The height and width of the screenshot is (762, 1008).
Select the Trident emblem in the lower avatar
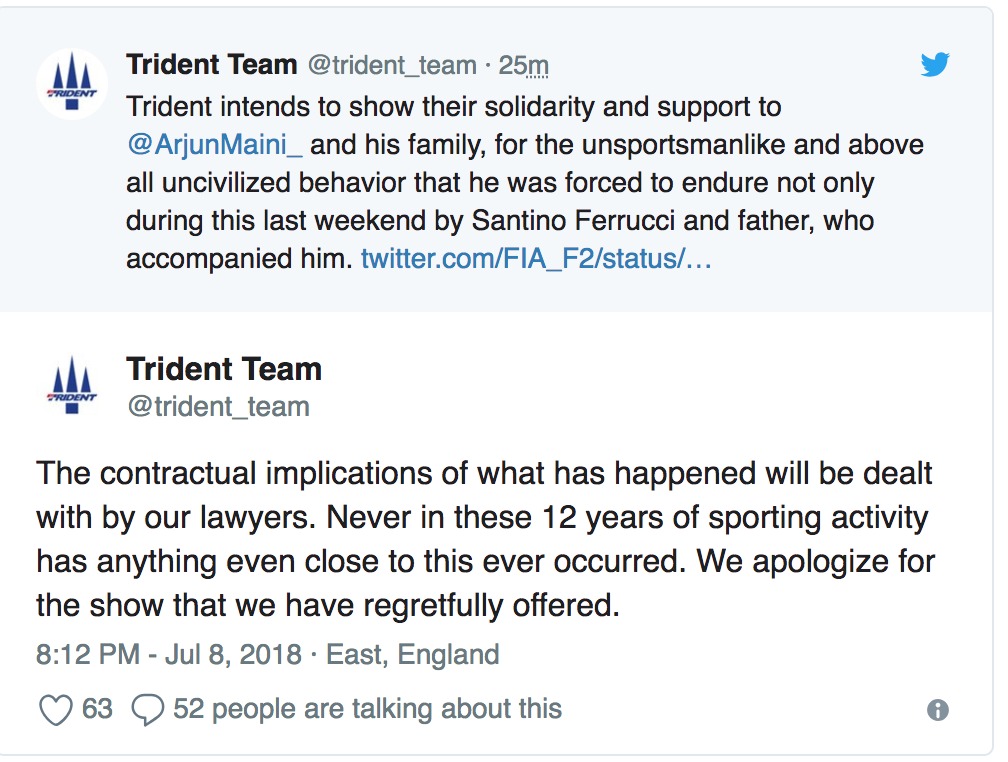click(x=70, y=384)
